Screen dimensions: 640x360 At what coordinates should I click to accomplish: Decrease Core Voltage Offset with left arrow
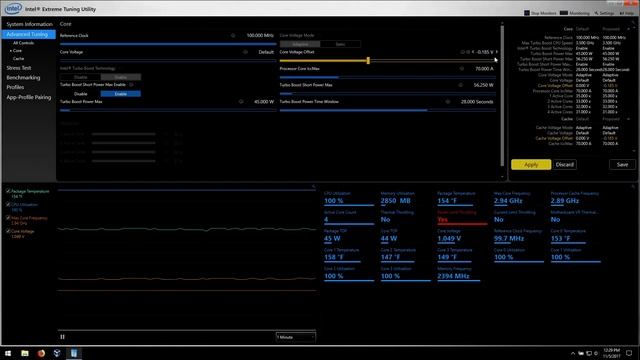473,52
